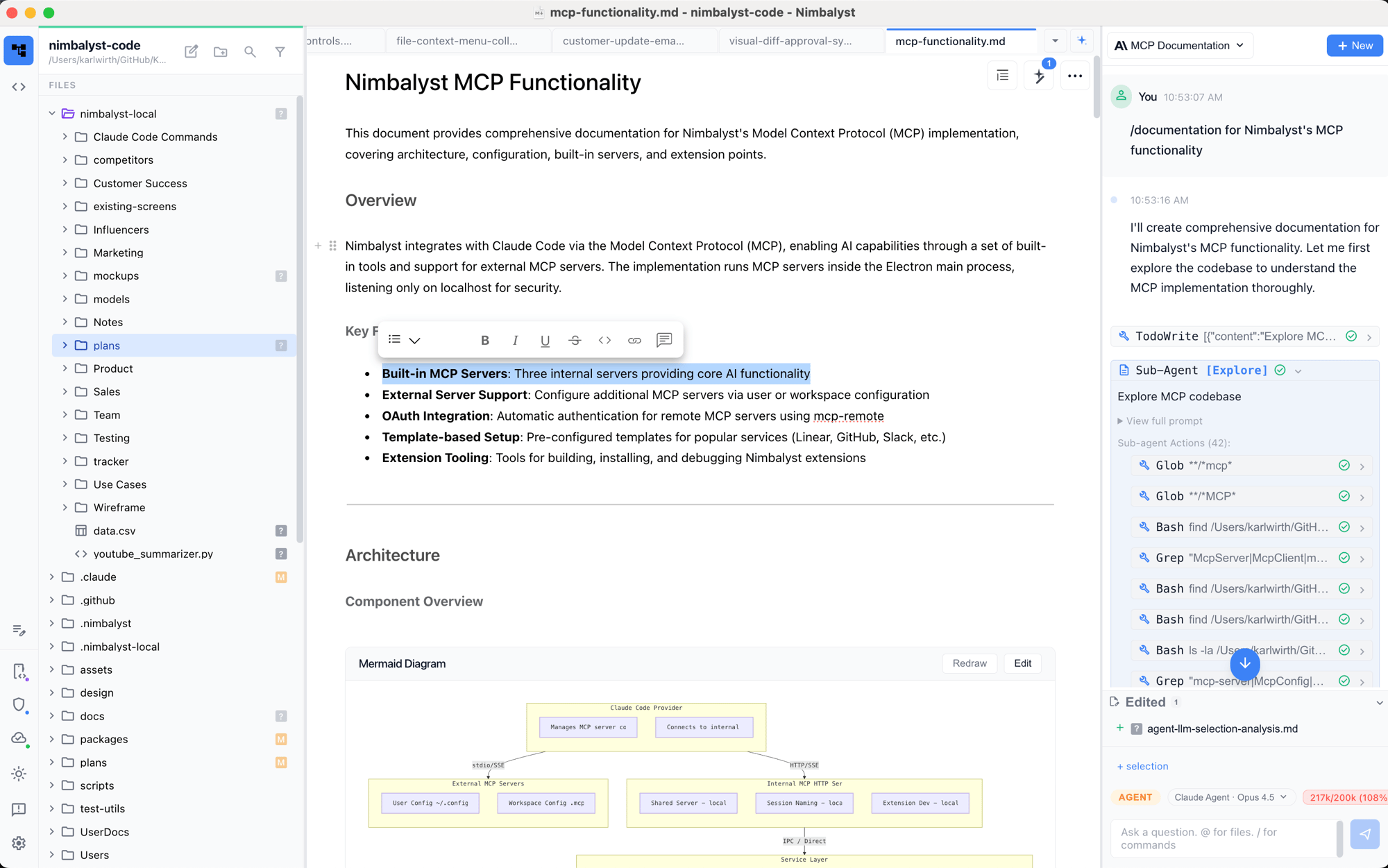Open the three-dot menu above the editor
This screenshot has height=868, width=1388.
pos(1074,76)
